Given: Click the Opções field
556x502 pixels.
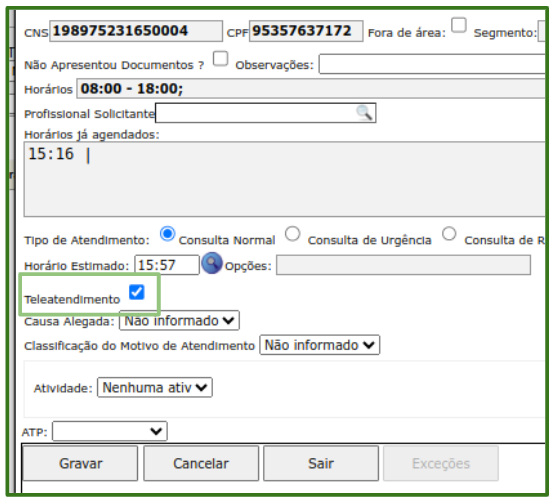Looking at the screenshot, I should tap(404, 265).
